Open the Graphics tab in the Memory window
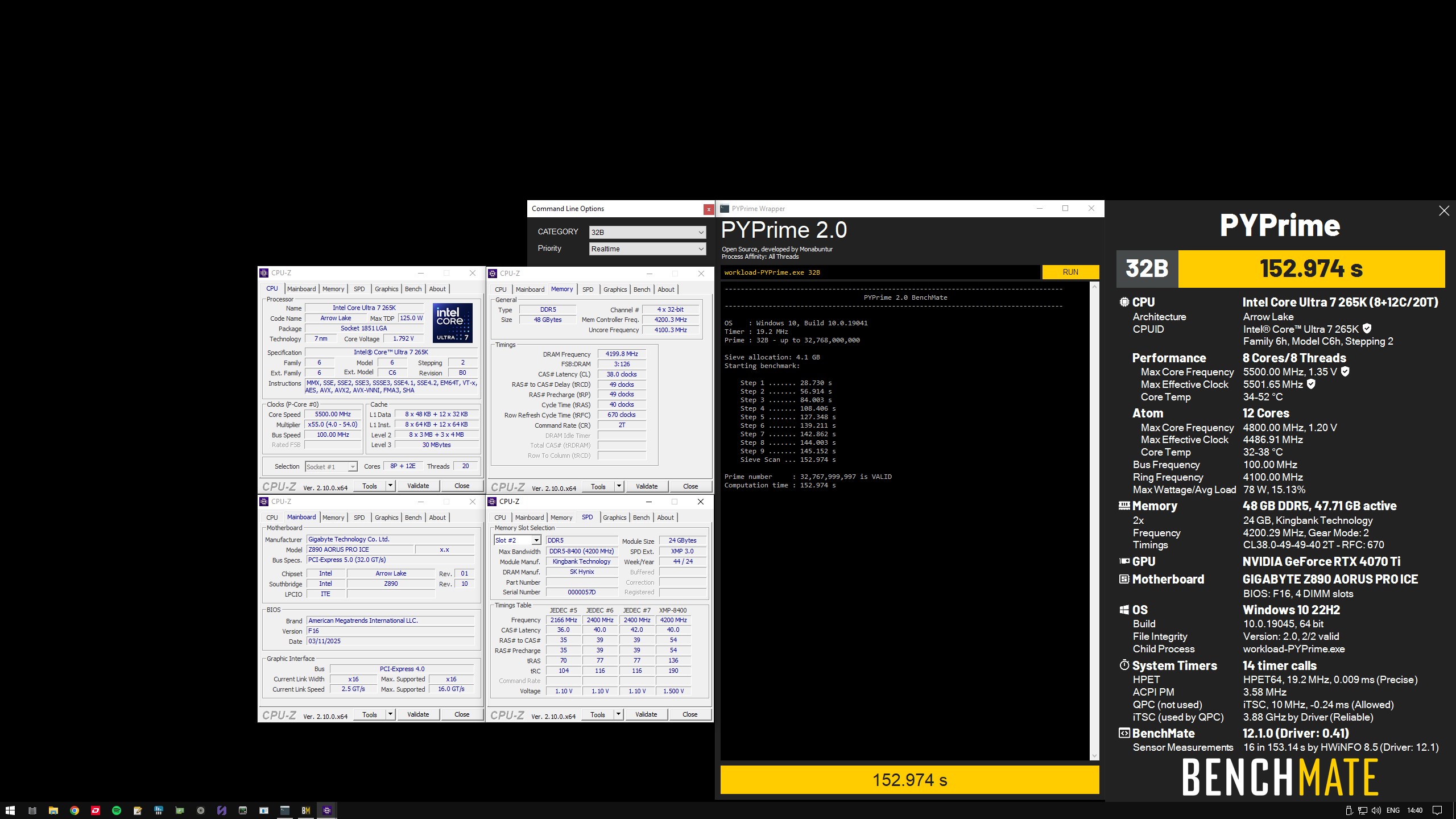This screenshot has width=1456, height=819. [615, 289]
